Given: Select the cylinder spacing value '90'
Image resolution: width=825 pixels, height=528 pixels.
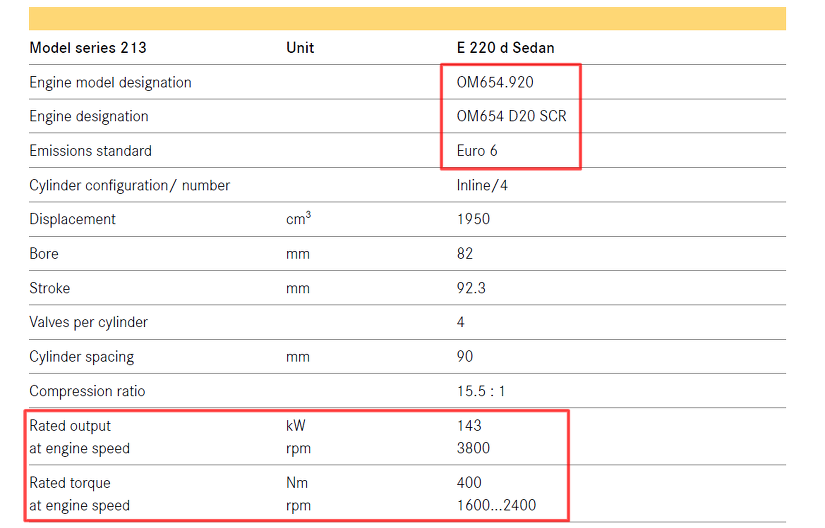Looking at the screenshot, I should click(x=465, y=357).
